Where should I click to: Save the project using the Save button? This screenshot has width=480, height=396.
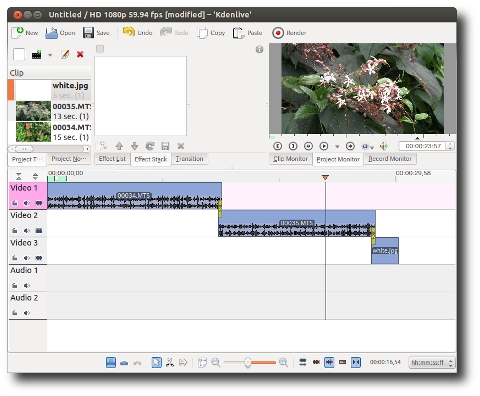(96, 33)
